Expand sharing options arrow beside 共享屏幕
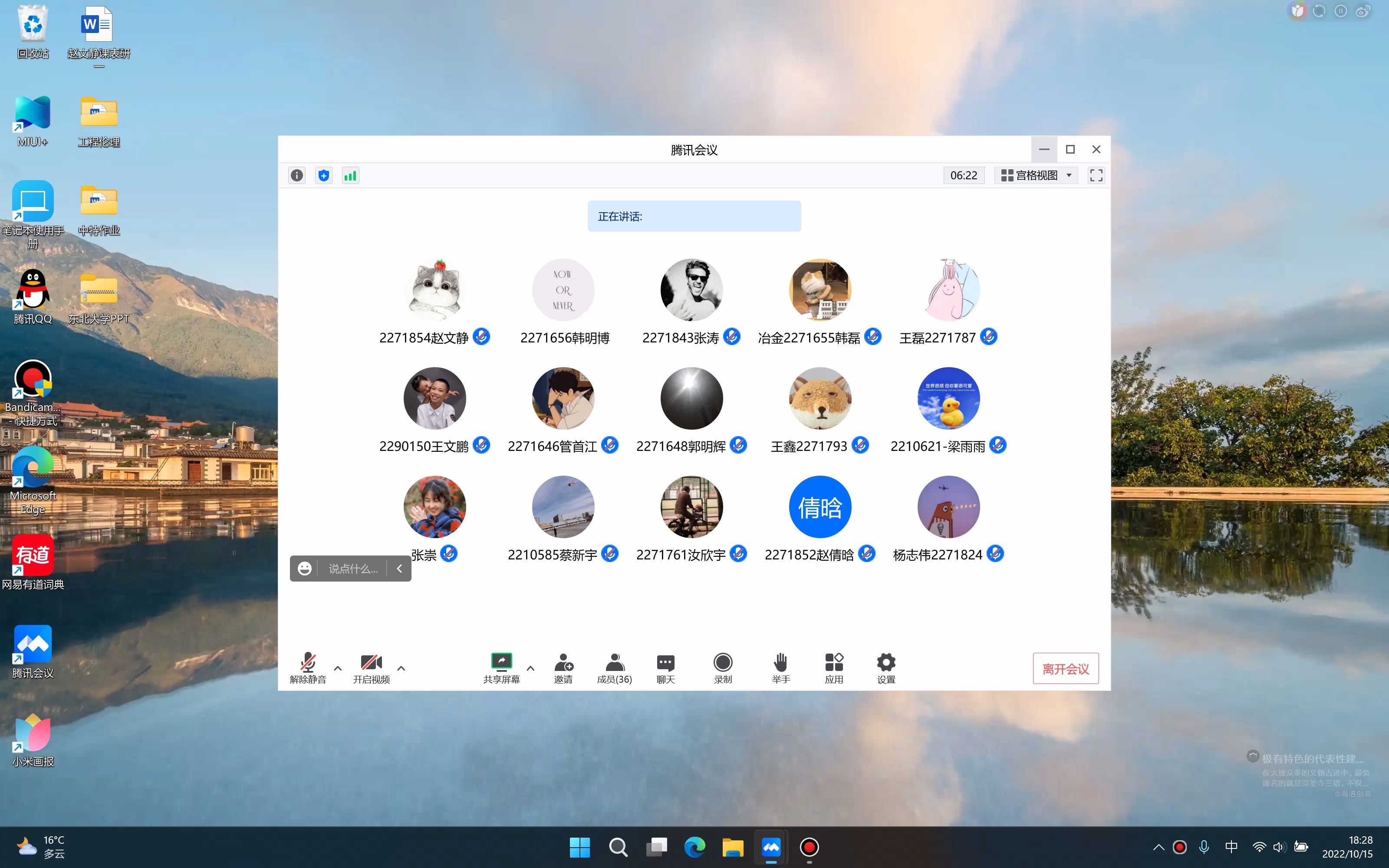 pos(530,668)
